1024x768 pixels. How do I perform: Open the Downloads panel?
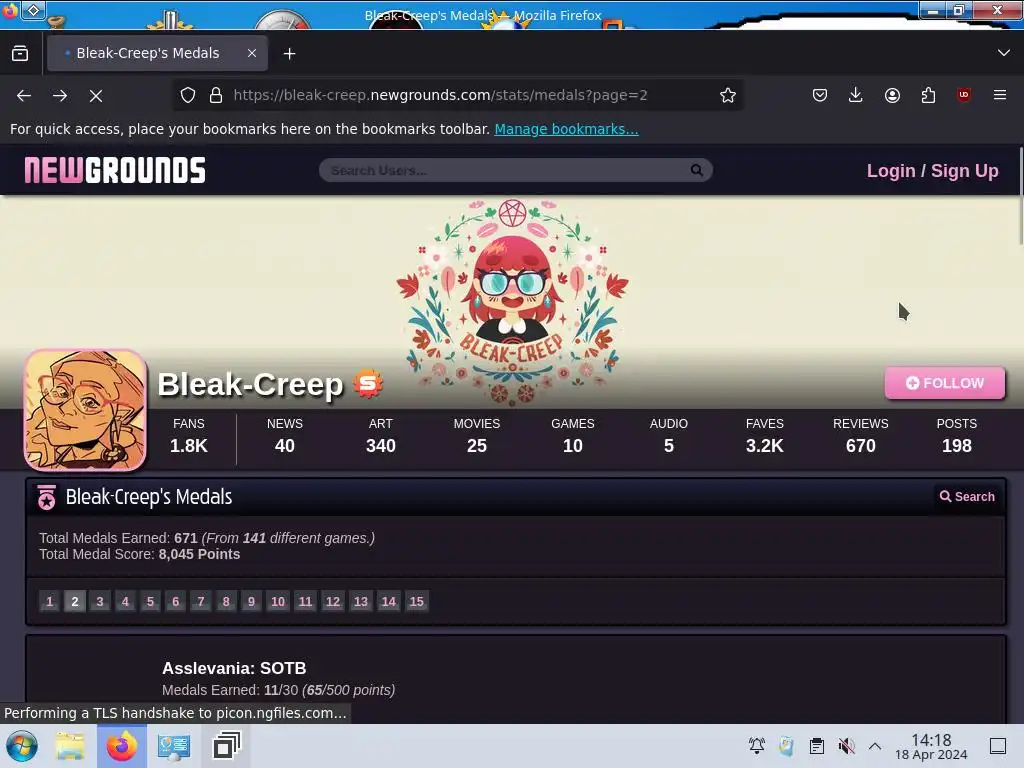(856, 95)
